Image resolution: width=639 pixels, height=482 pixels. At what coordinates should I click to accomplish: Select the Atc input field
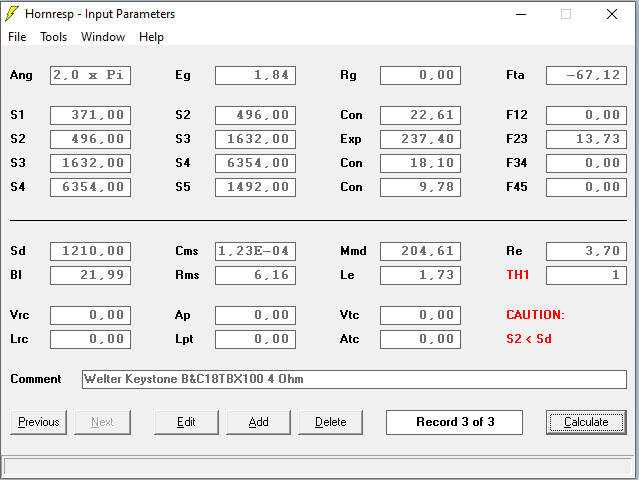pyautogui.click(x=421, y=339)
